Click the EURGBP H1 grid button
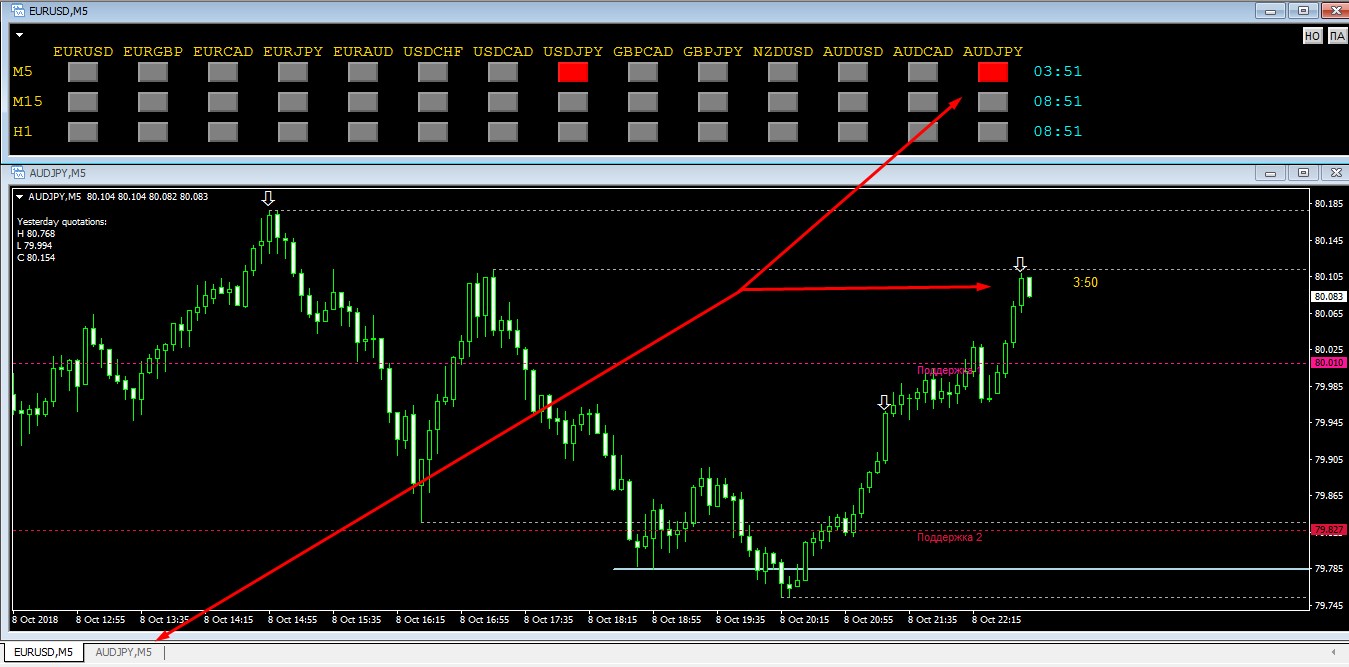 tap(153, 132)
